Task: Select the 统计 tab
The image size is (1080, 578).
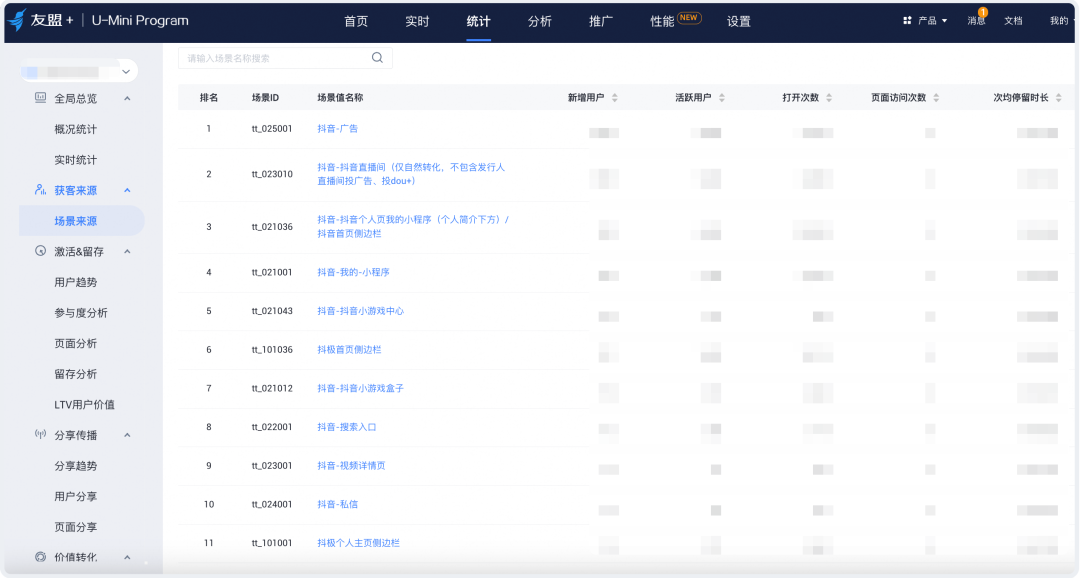Action: 479,21
